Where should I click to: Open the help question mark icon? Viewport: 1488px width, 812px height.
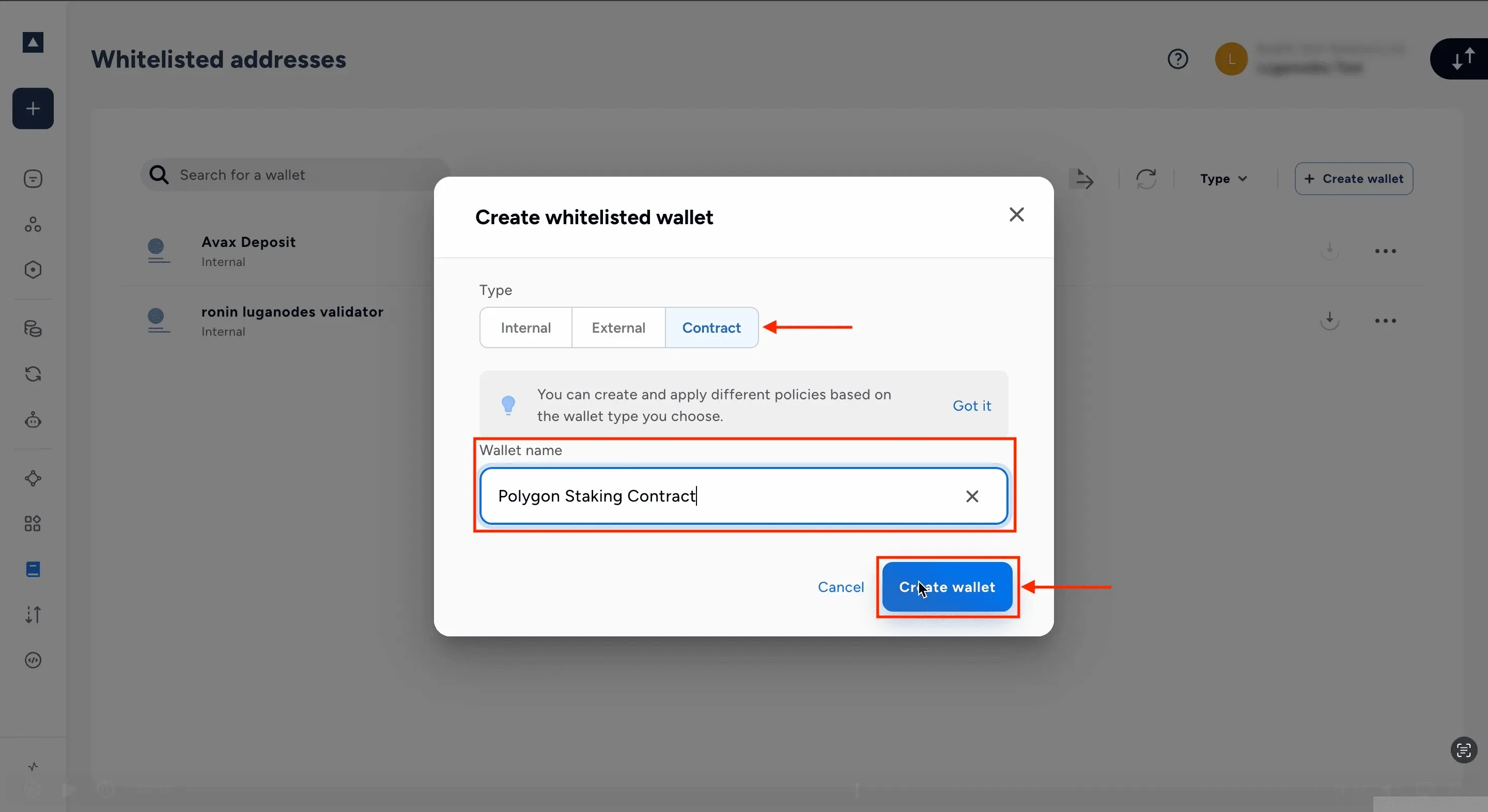pos(1178,59)
